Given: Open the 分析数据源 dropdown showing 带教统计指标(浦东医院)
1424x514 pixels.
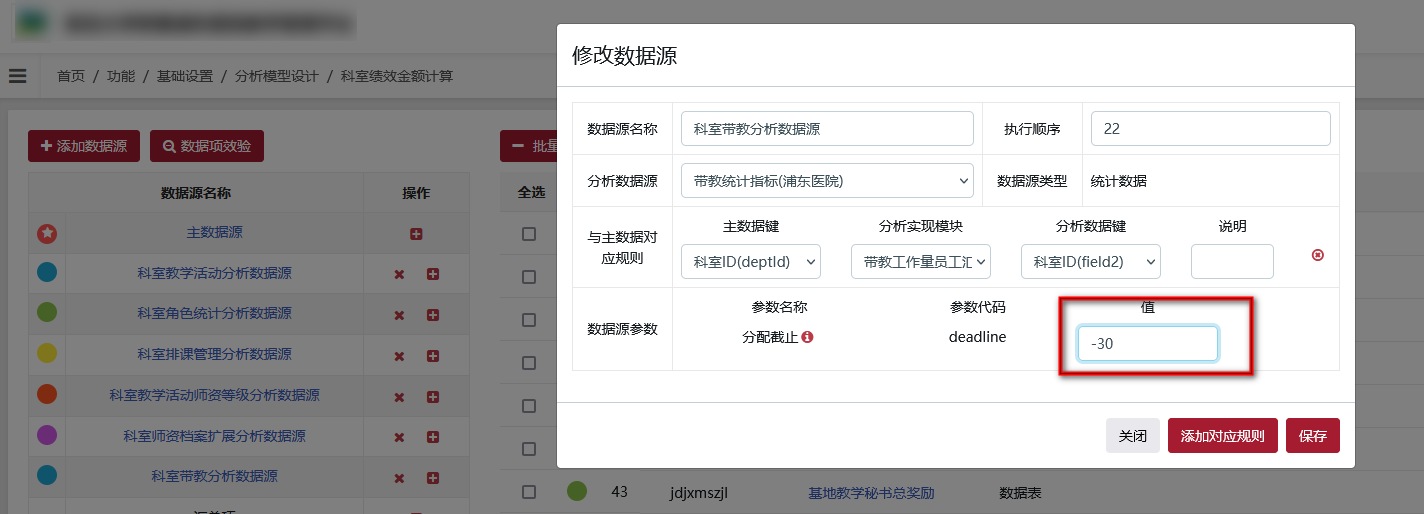Looking at the screenshot, I should tap(827, 181).
